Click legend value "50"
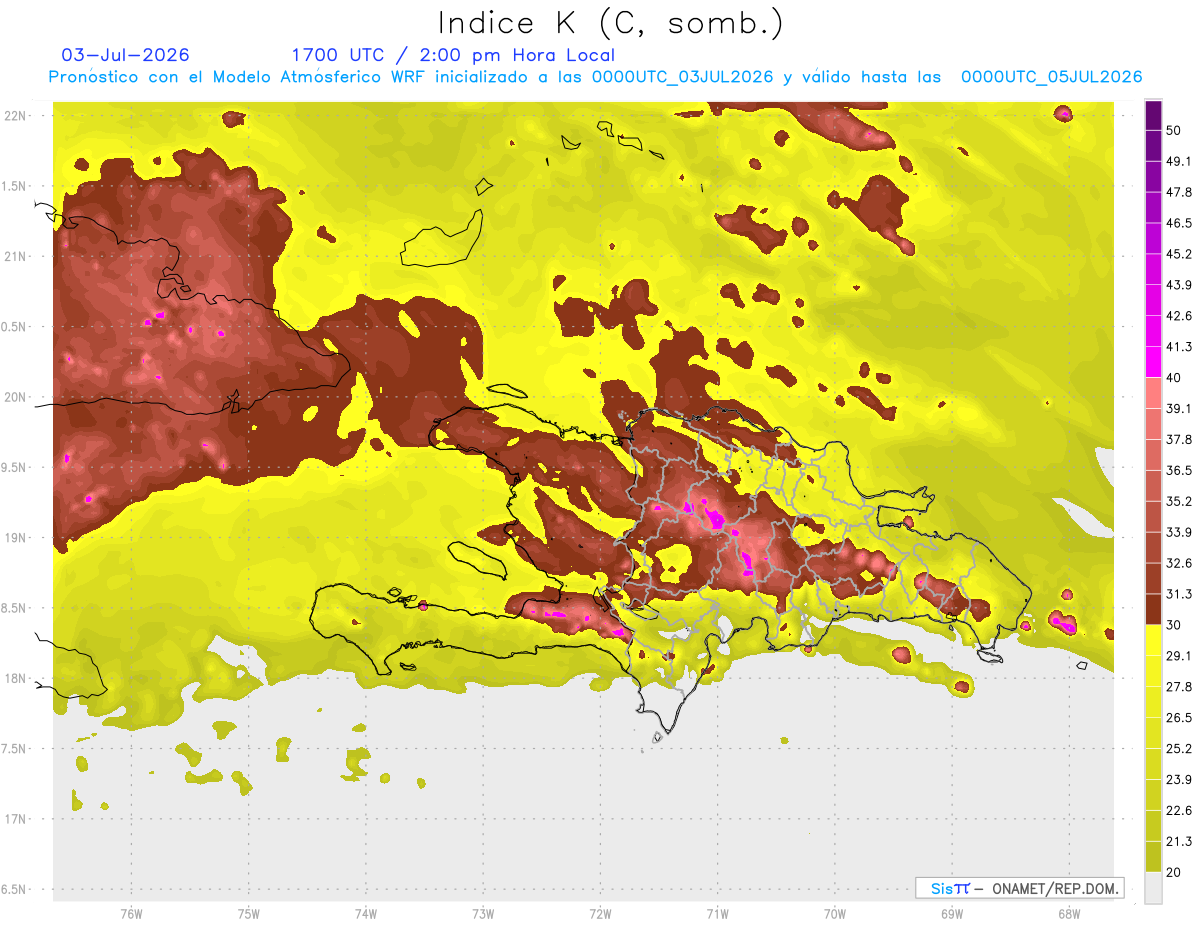Viewport: 1200px width, 927px height. click(1174, 130)
